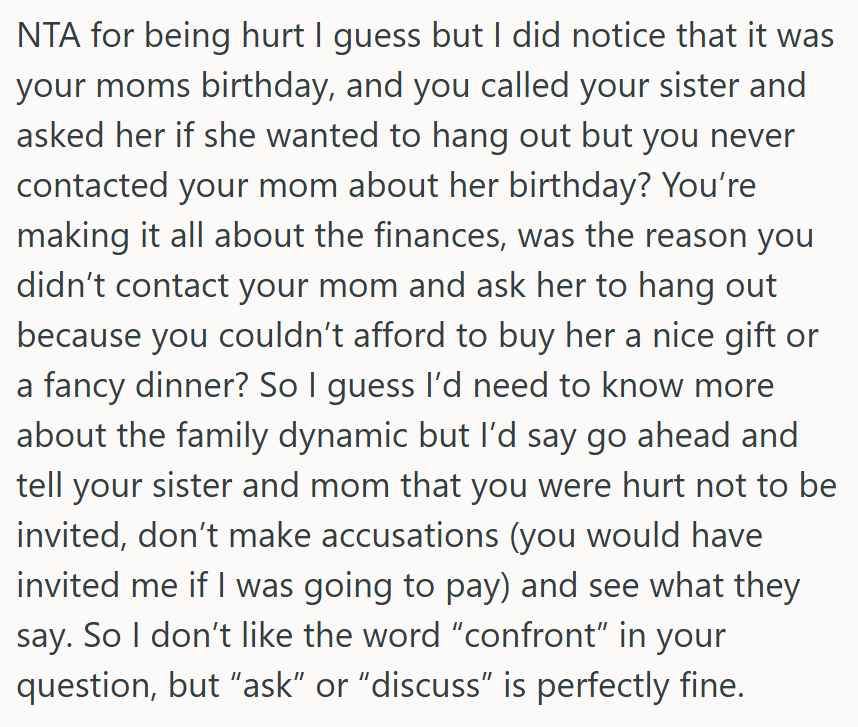Click the word "called" in the comment
This screenshot has height=727, width=858.
click(499, 84)
